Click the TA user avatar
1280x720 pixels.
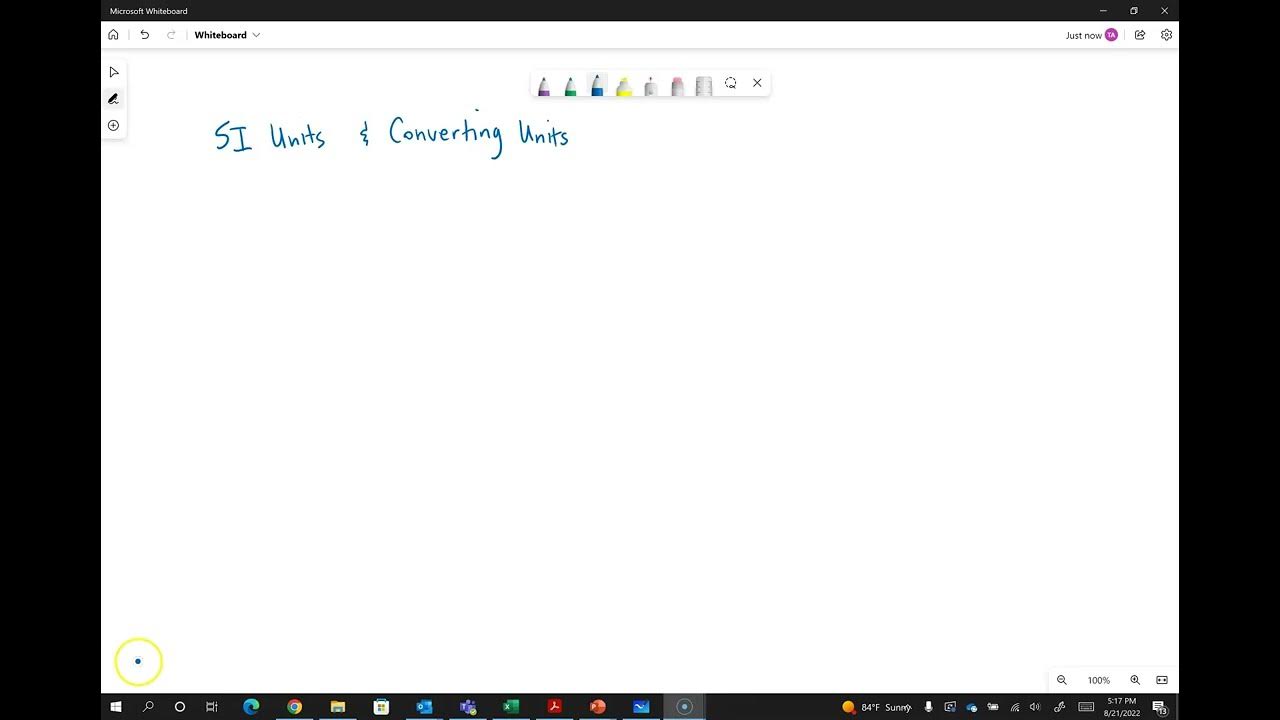1111,35
